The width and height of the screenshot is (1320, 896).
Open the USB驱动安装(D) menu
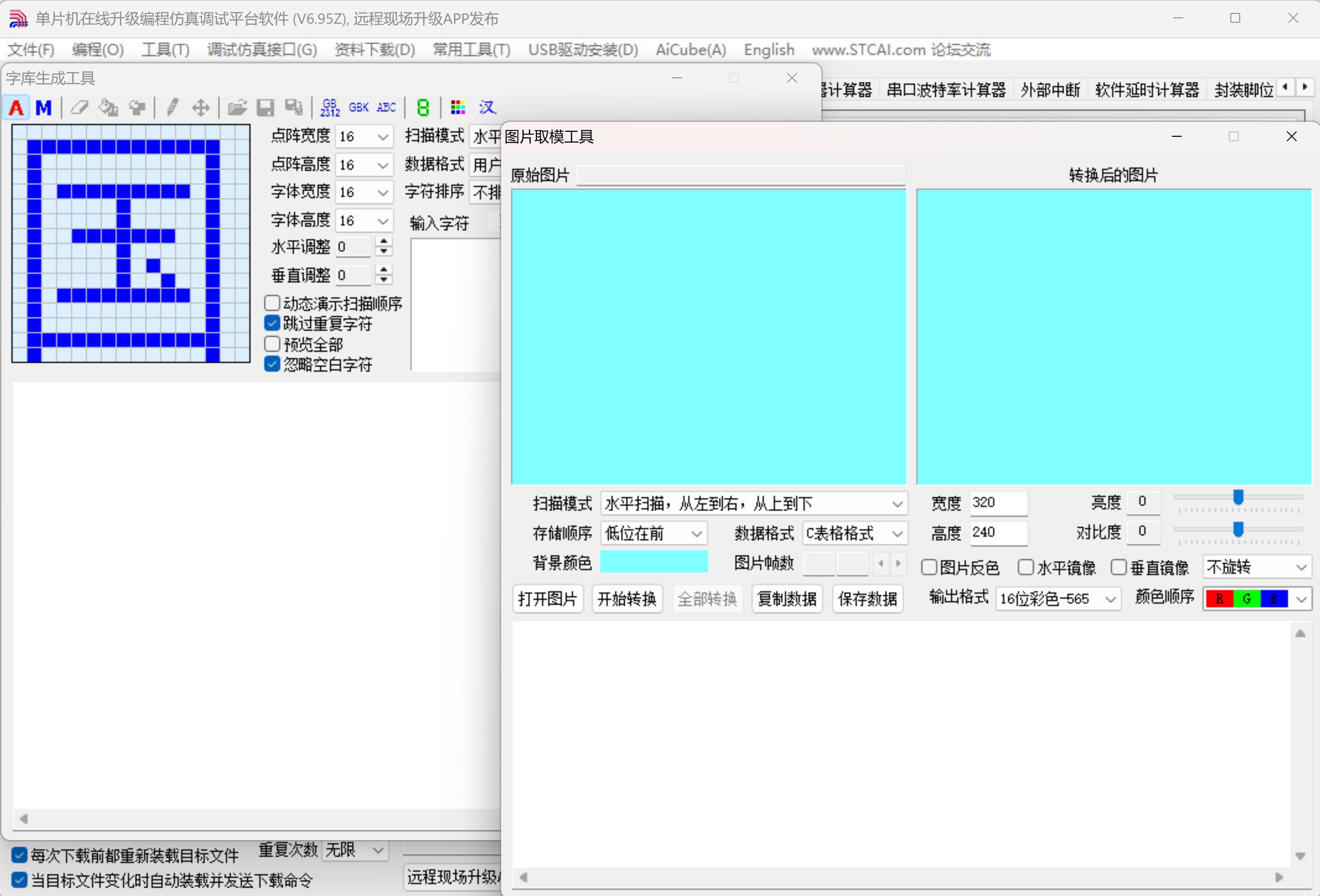click(x=583, y=50)
